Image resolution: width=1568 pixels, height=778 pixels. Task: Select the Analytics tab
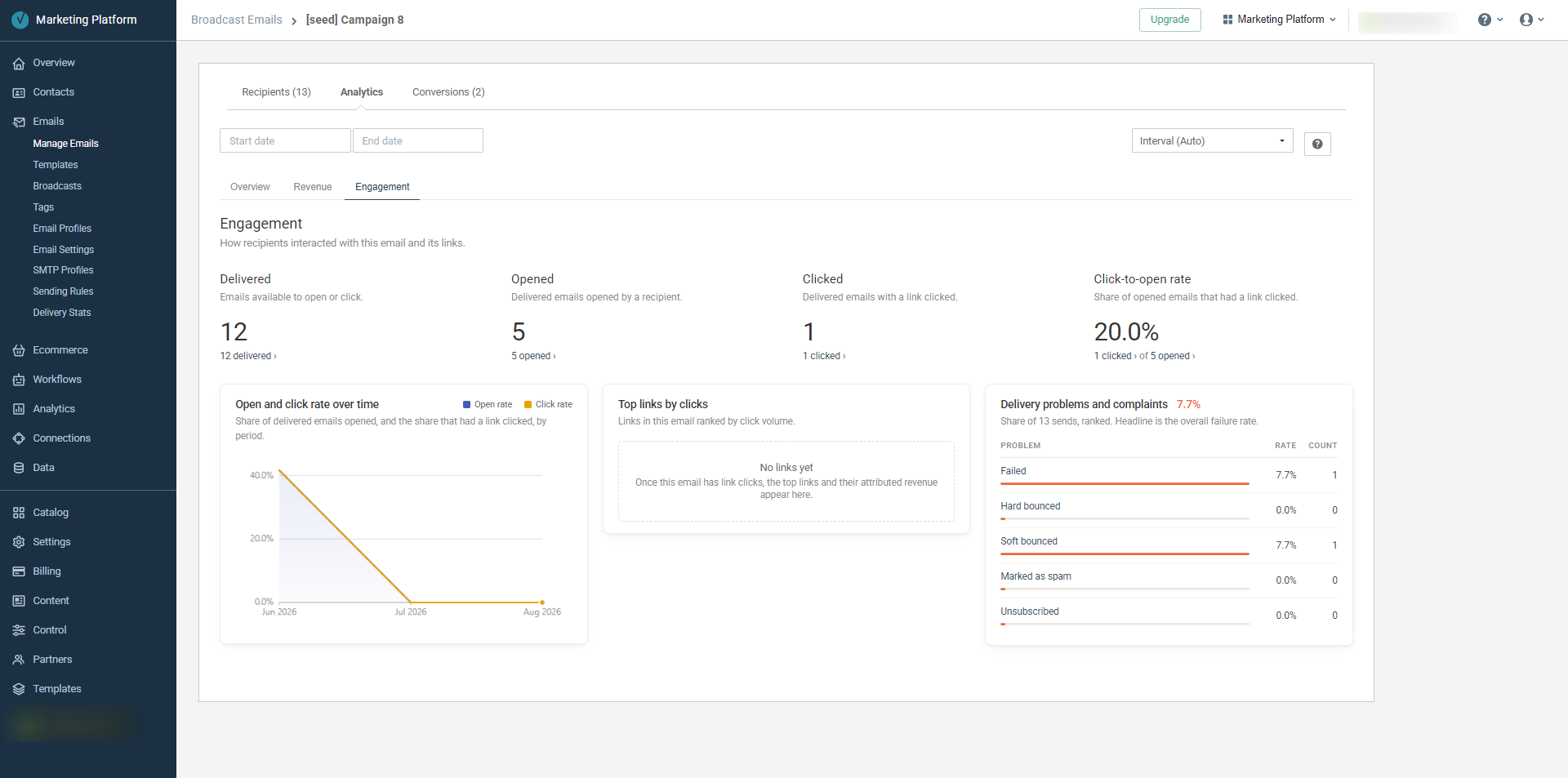point(362,92)
